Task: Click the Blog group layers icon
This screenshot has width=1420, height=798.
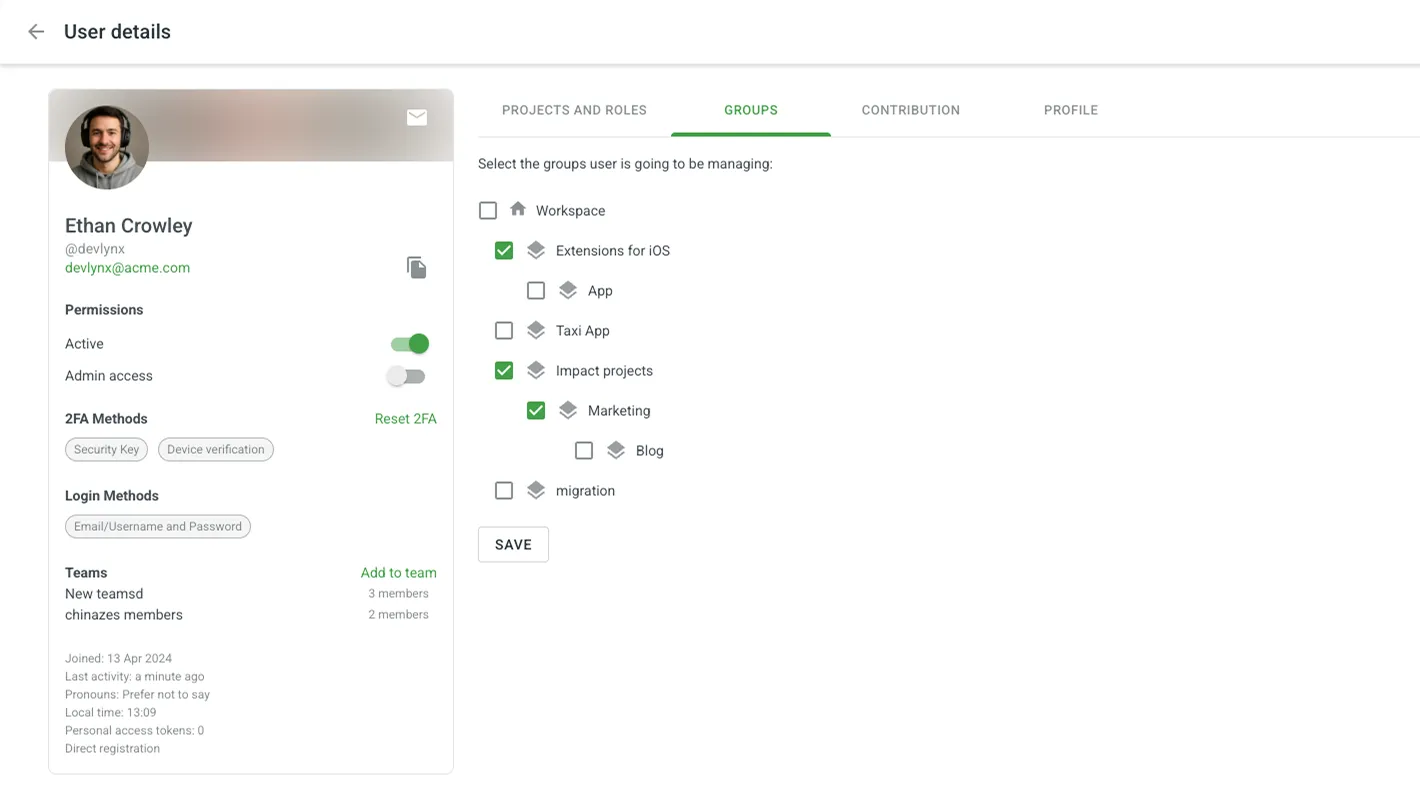Action: [x=616, y=450]
